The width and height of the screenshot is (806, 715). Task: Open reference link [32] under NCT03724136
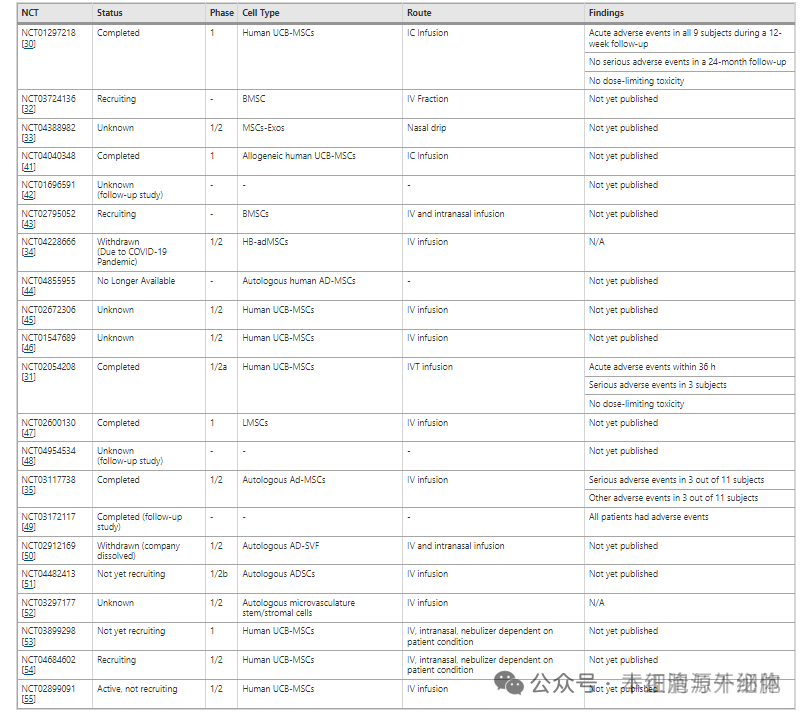28,109
